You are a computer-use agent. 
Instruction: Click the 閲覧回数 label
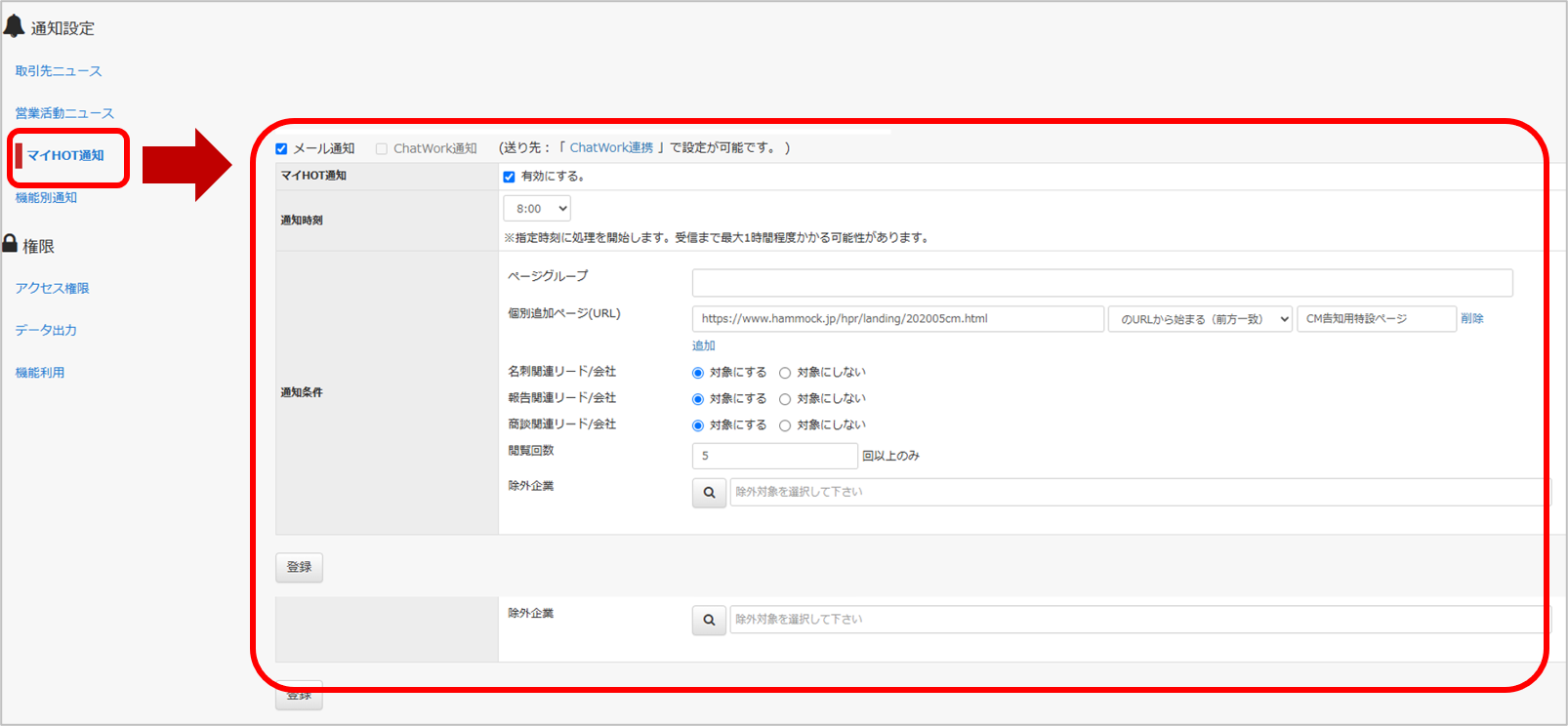[531, 451]
